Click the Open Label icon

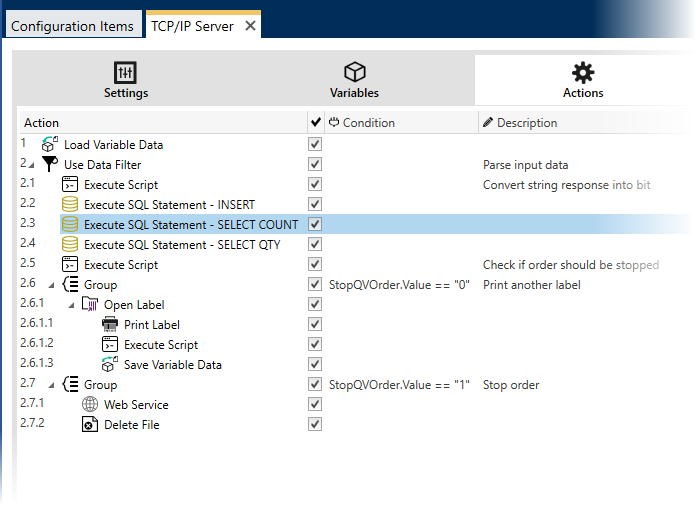[90, 305]
